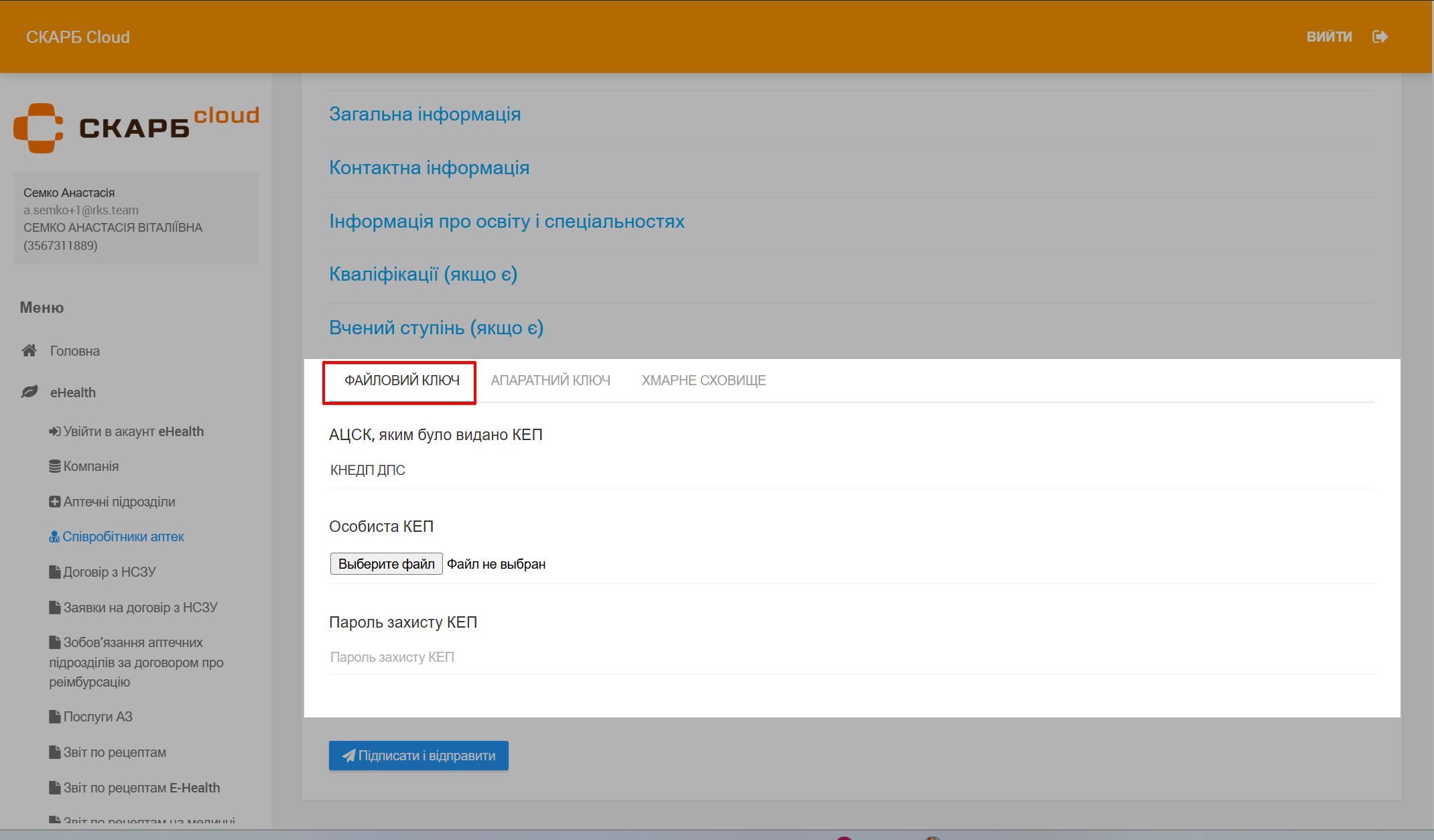Expand the Контактна інформація section
Viewport: 1434px width, 840px height.
(x=429, y=167)
